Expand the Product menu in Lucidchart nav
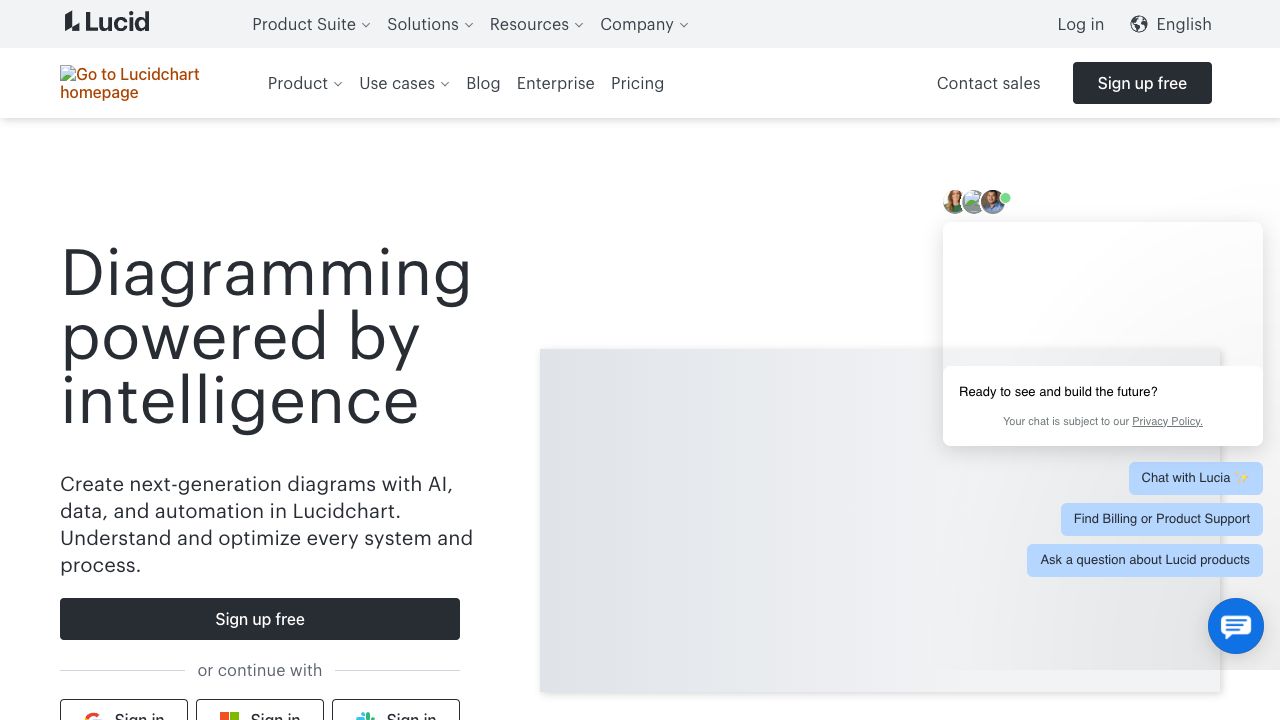 coord(305,83)
